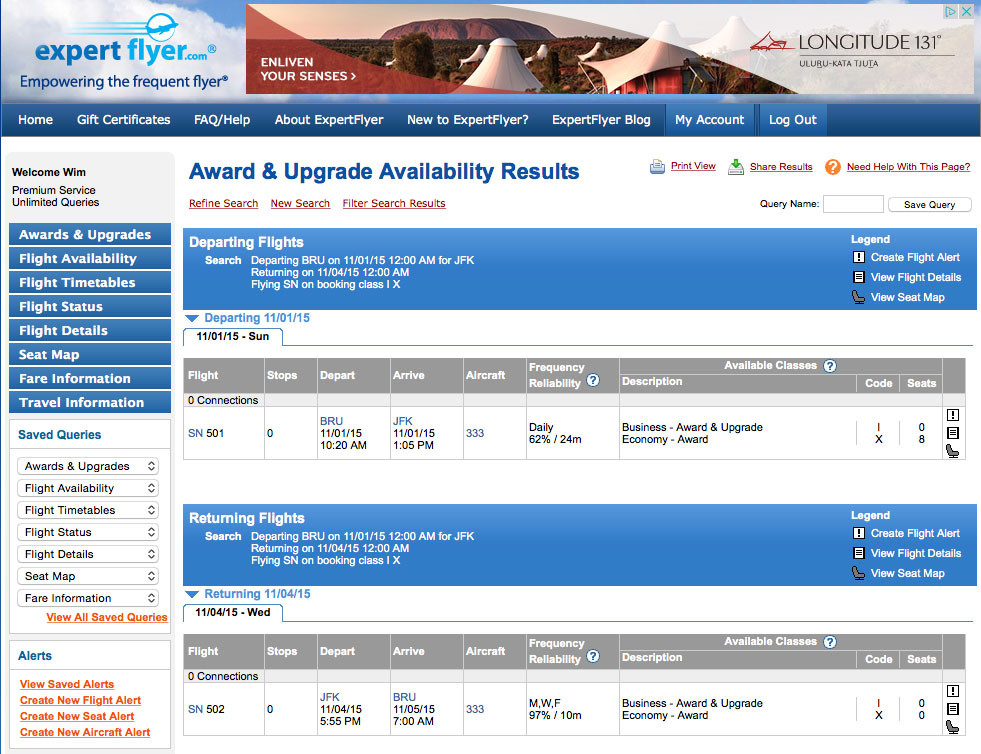Click the printer icon beside Print View

pos(657,167)
